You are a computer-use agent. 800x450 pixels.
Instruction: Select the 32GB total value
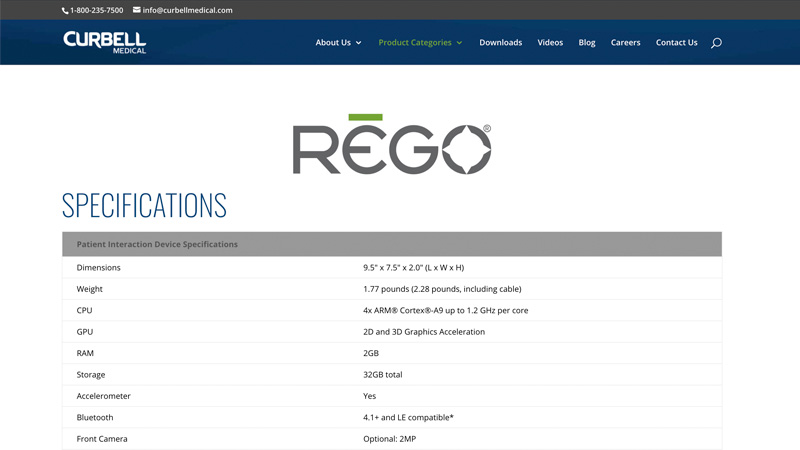[383, 374]
